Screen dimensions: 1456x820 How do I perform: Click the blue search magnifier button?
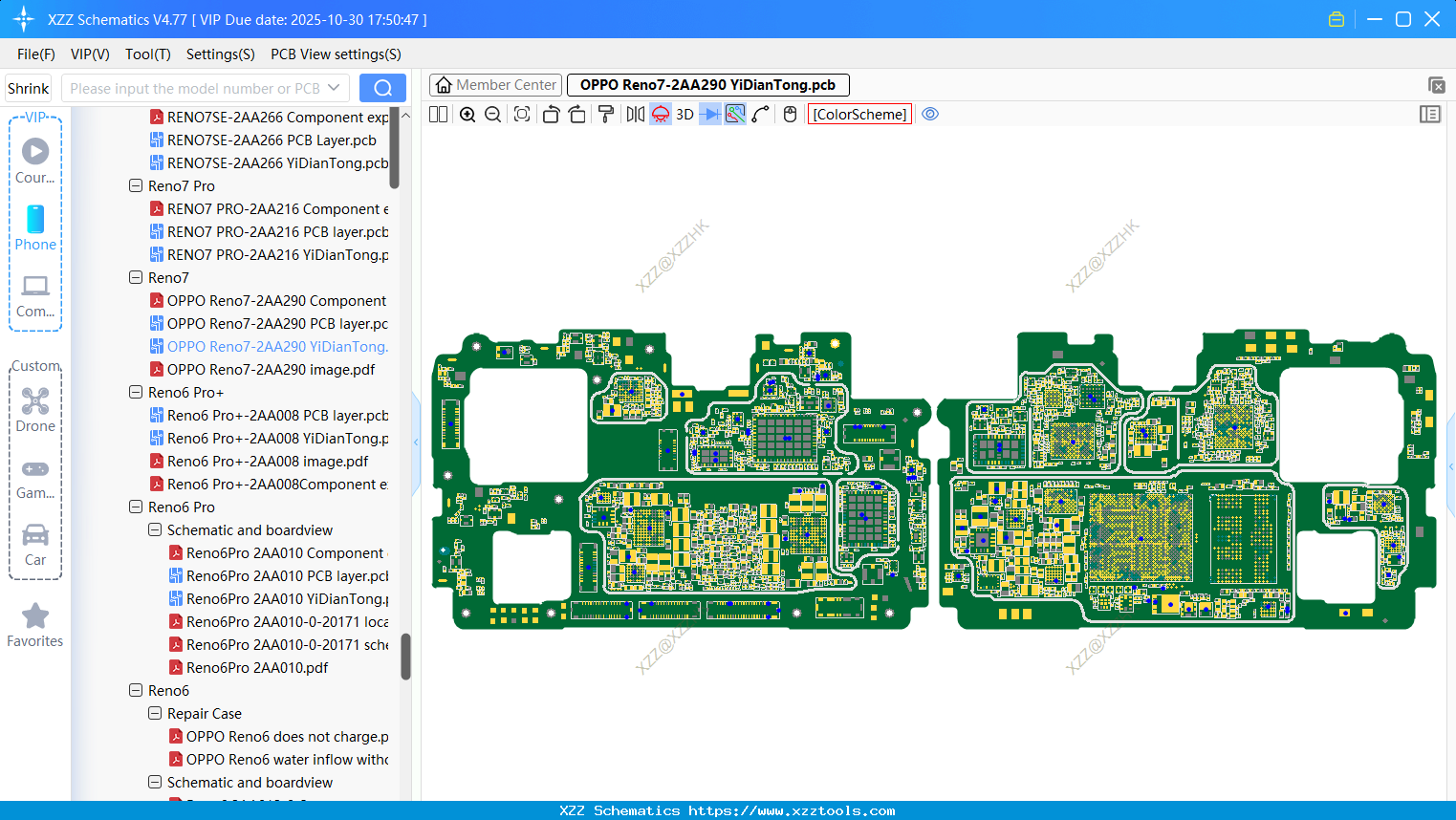(382, 88)
